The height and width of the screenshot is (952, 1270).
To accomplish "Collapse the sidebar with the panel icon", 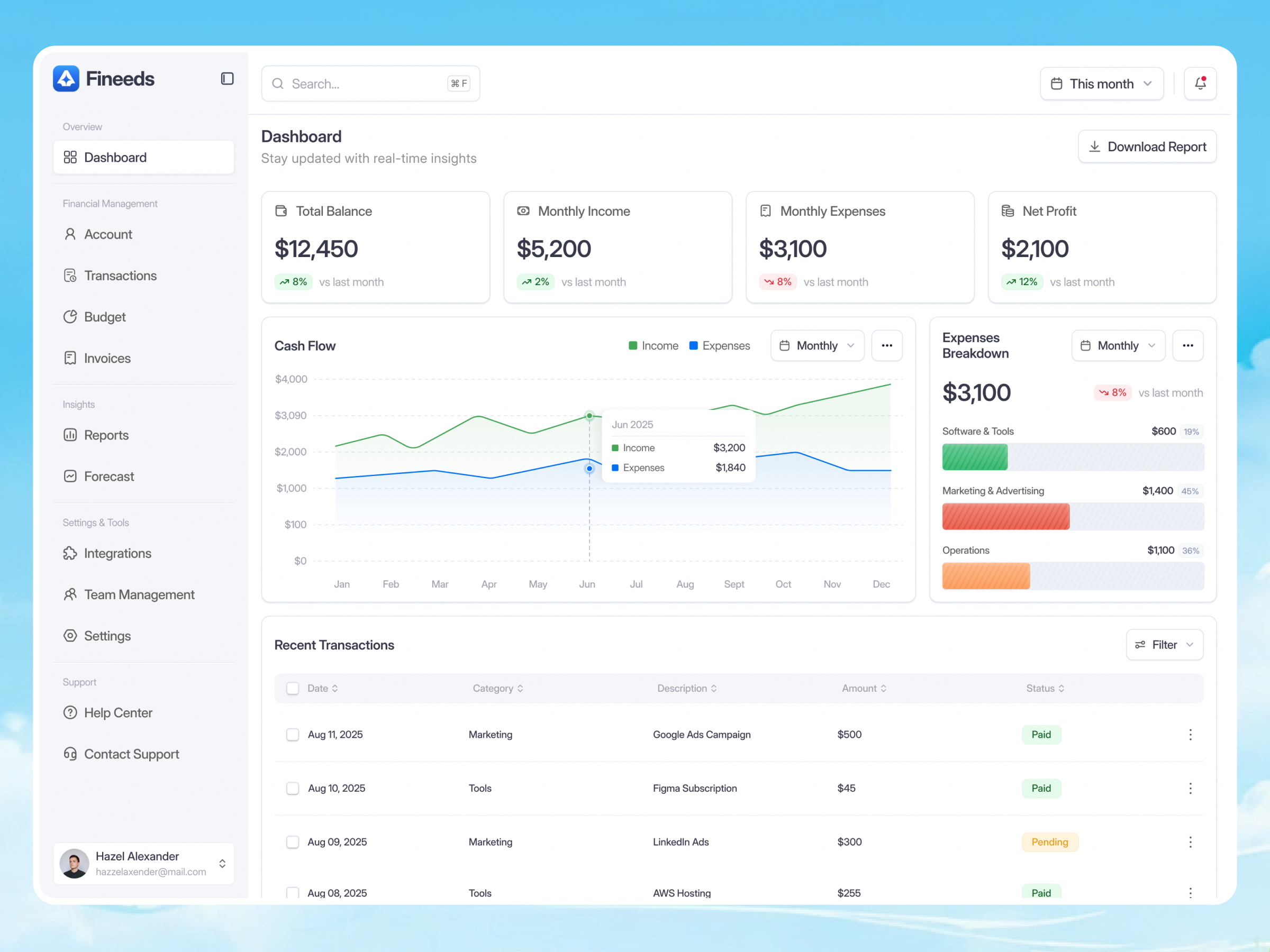I will 227,78.
